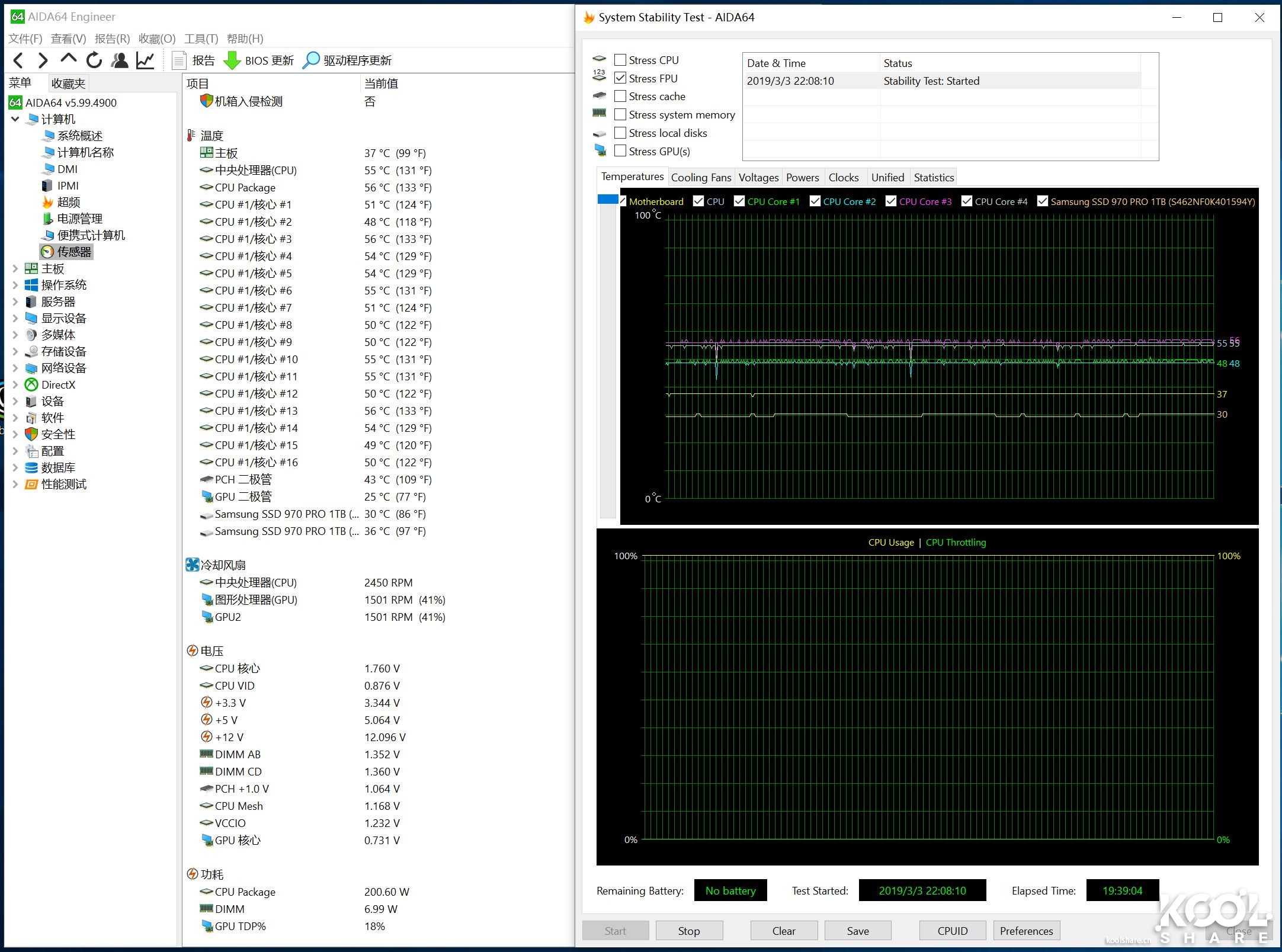Click the refresh icon in the toolbar
Image resolution: width=1282 pixels, height=952 pixels.
pyautogui.click(x=94, y=60)
